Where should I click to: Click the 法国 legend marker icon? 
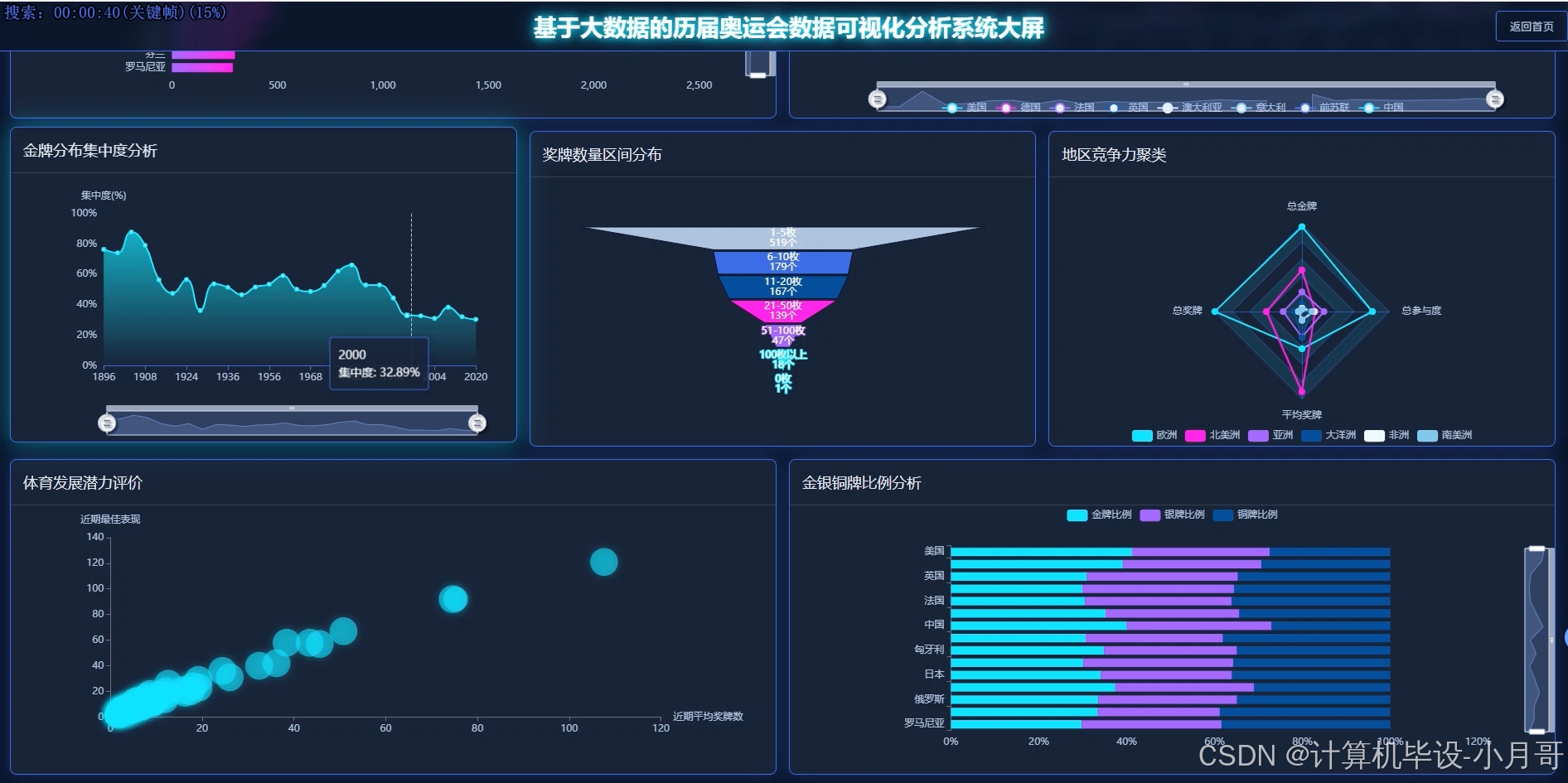(x=1060, y=107)
